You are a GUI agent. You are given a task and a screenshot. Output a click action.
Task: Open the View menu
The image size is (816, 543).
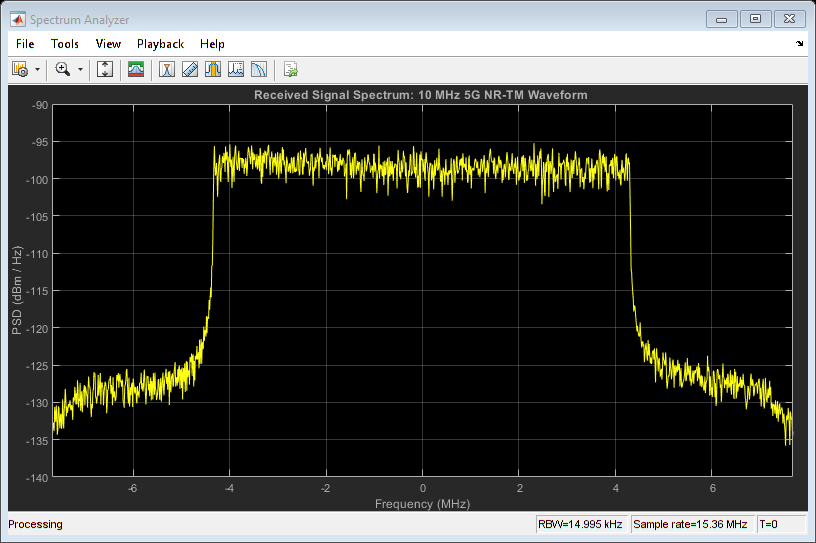(108, 44)
